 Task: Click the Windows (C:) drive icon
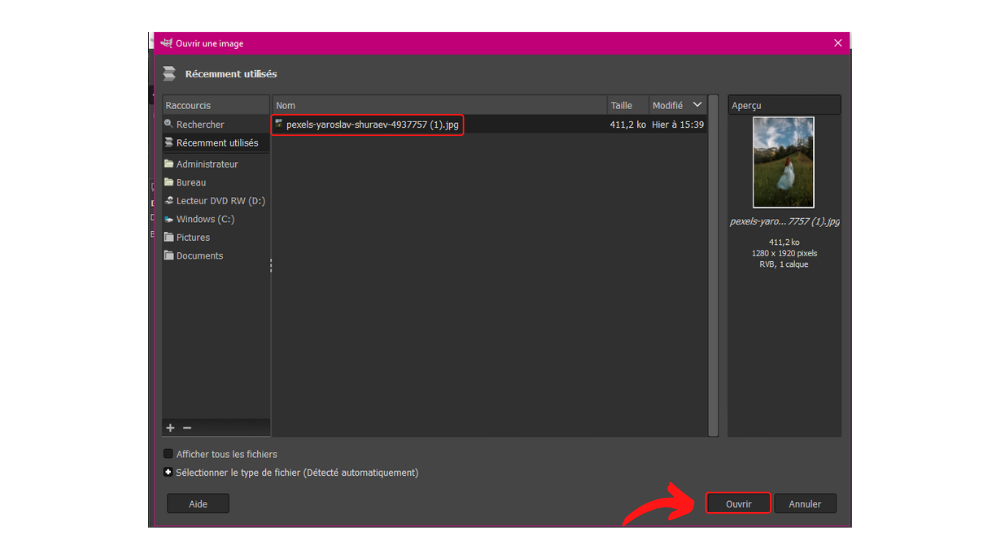coord(168,219)
